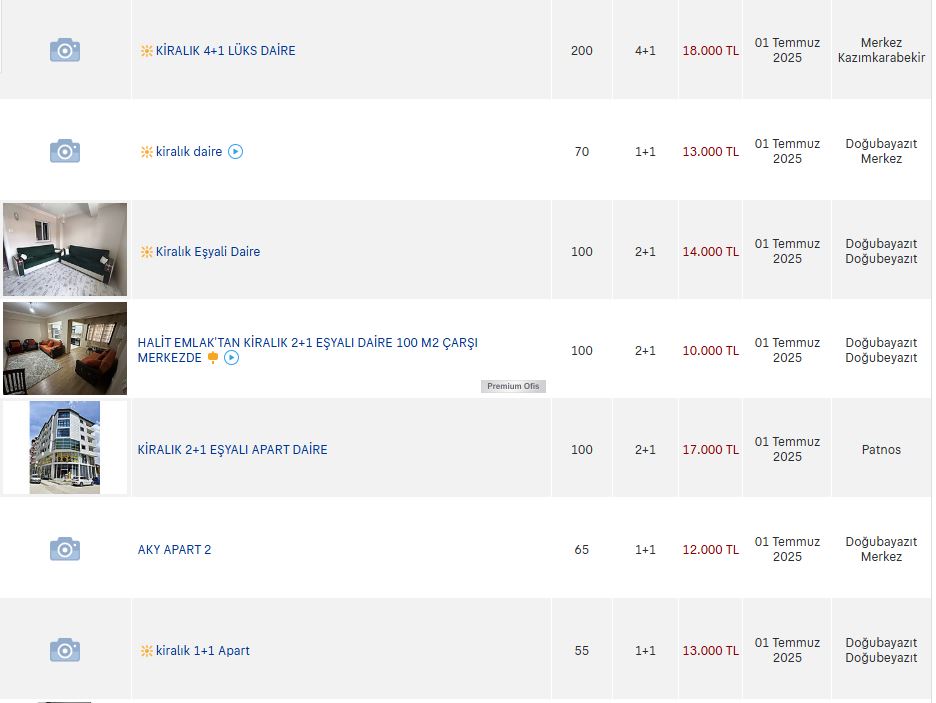The height and width of the screenshot is (703, 936).
Task: Play video icon next to kiralık daire title
Action: click(x=236, y=152)
